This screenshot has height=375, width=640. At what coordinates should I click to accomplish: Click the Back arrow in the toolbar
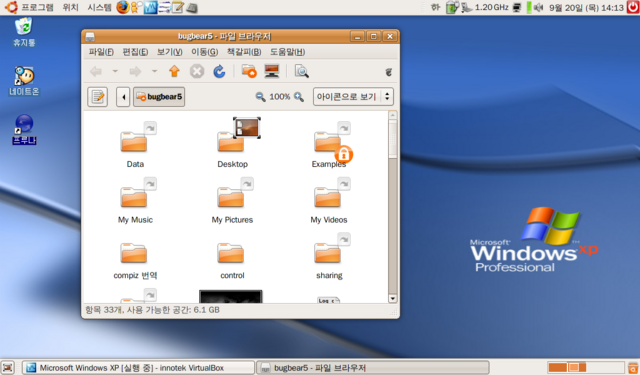(x=96, y=72)
